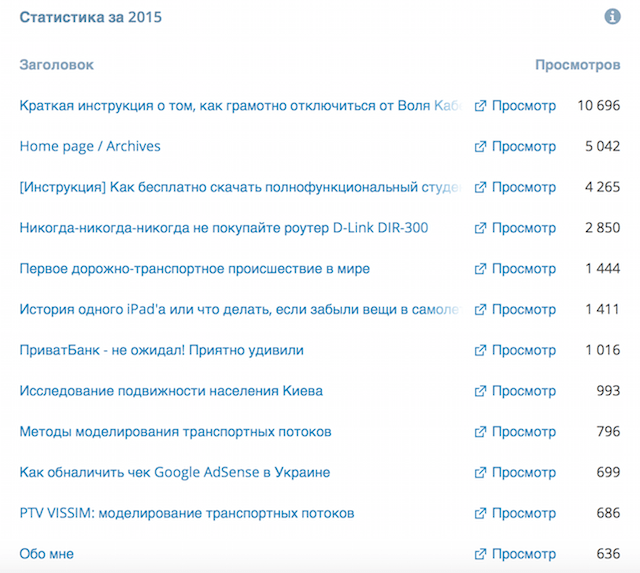Click Просмотр for История одного iPad'а row
The height and width of the screenshot is (573, 640).
tap(523, 310)
